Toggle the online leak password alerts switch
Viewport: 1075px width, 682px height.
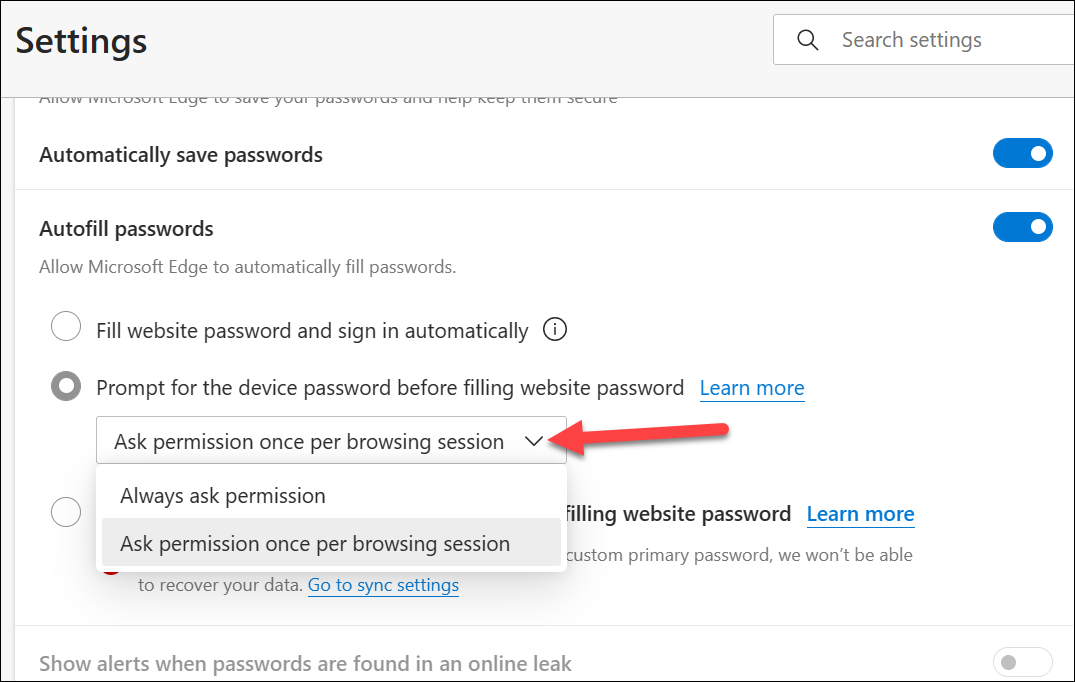[1022, 662]
